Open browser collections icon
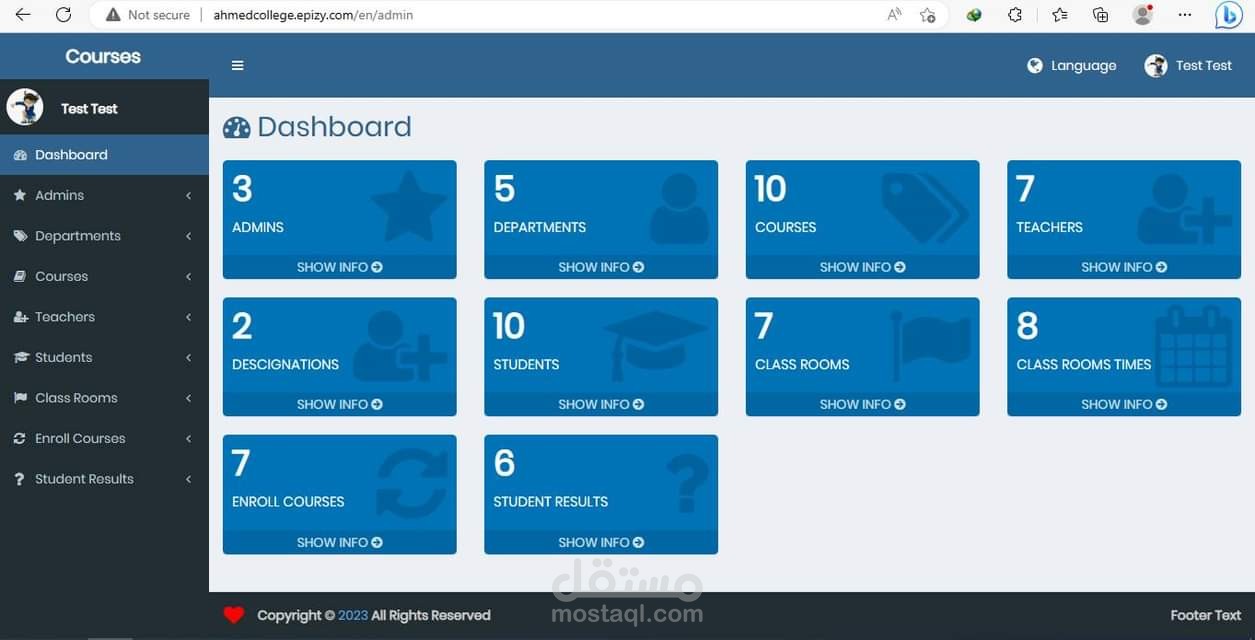 point(1100,15)
